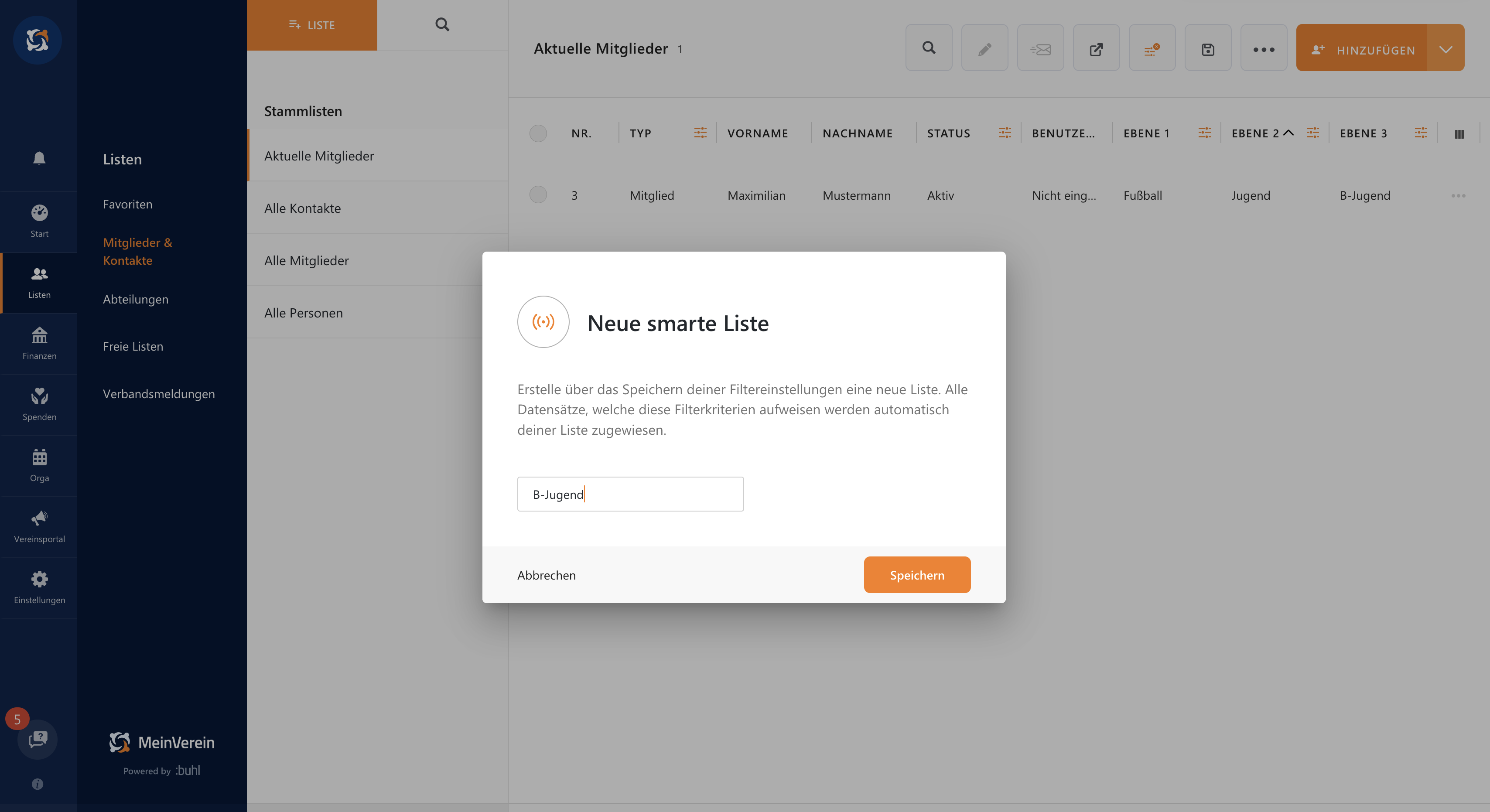Click the save view icon in the toolbar
This screenshot has height=812, width=1490.
coord(1208,48)
